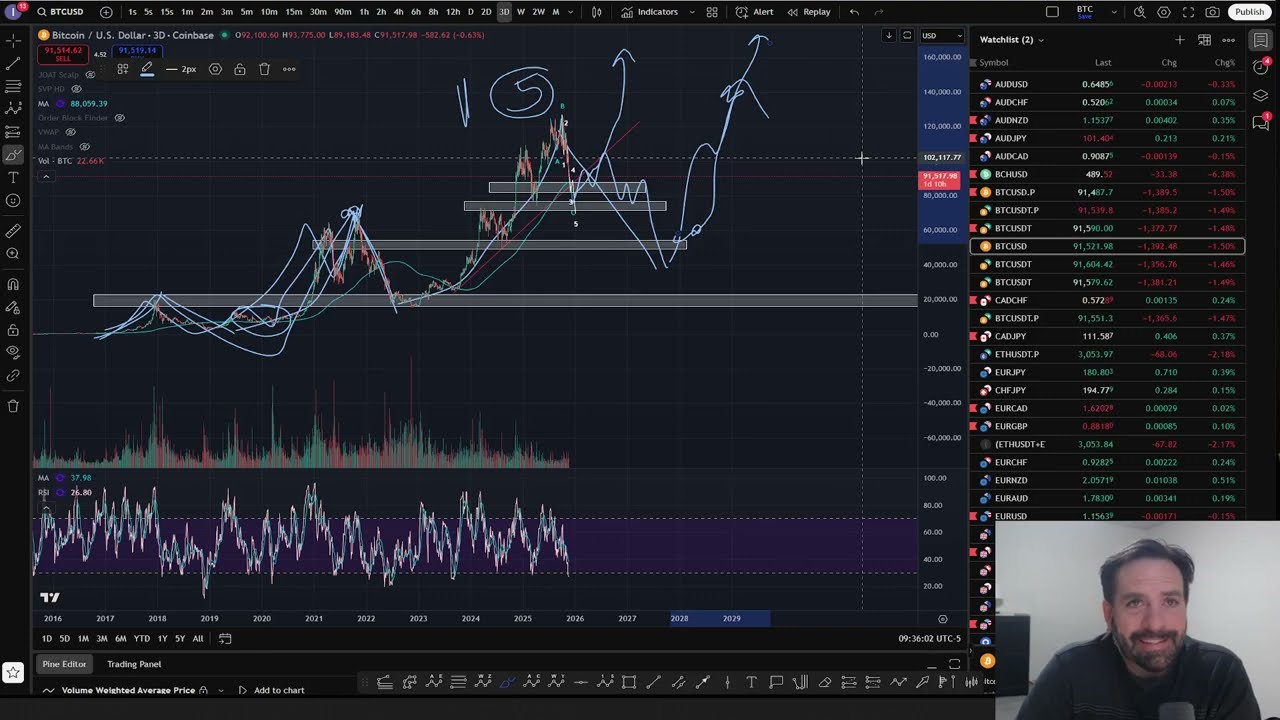
Task: Open indicator templates grid icon
Action: [712, 12]
